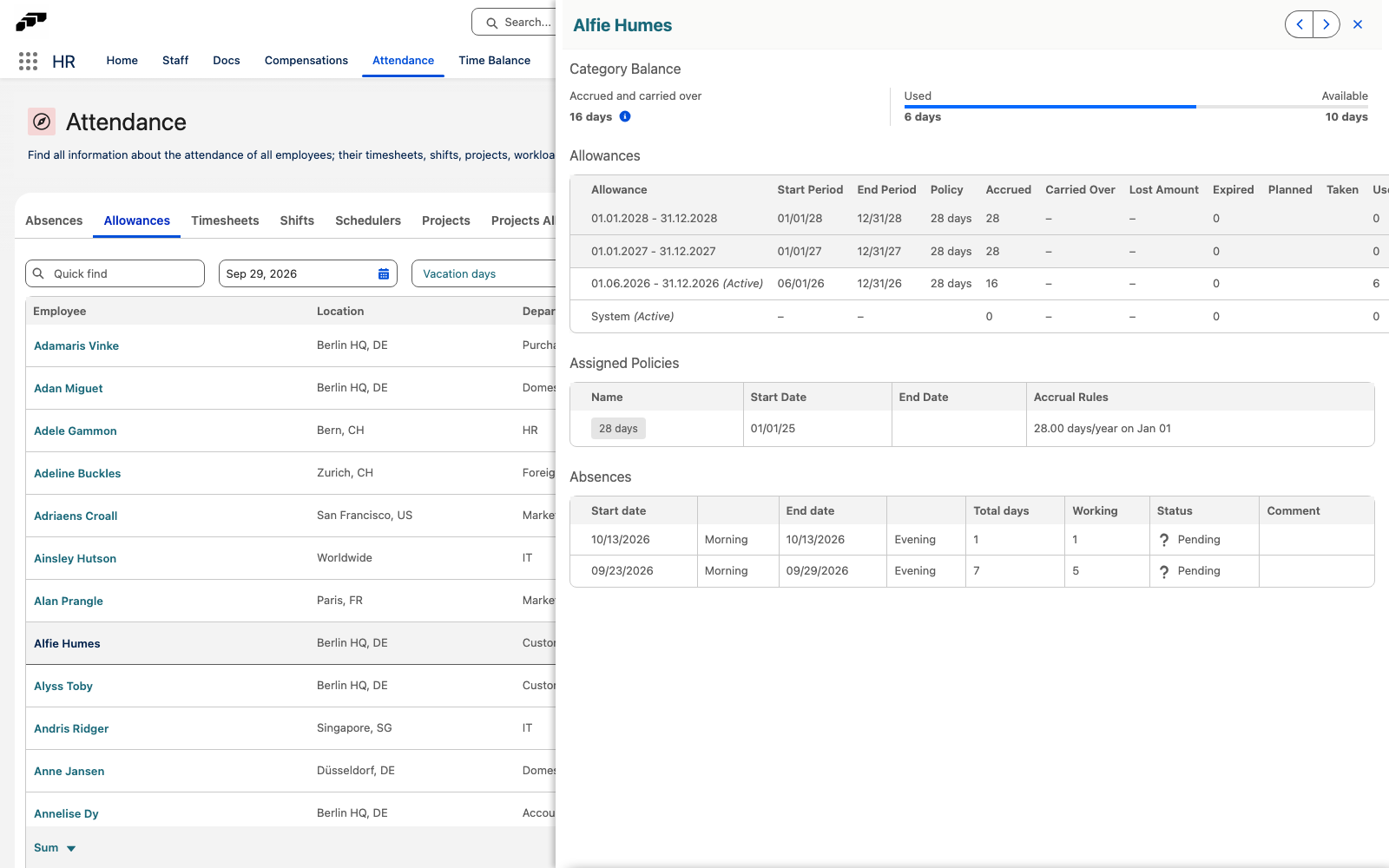Go to next employee with right chevron
The height and width of the screenshot is (868, 1389).
(1326, 24)
